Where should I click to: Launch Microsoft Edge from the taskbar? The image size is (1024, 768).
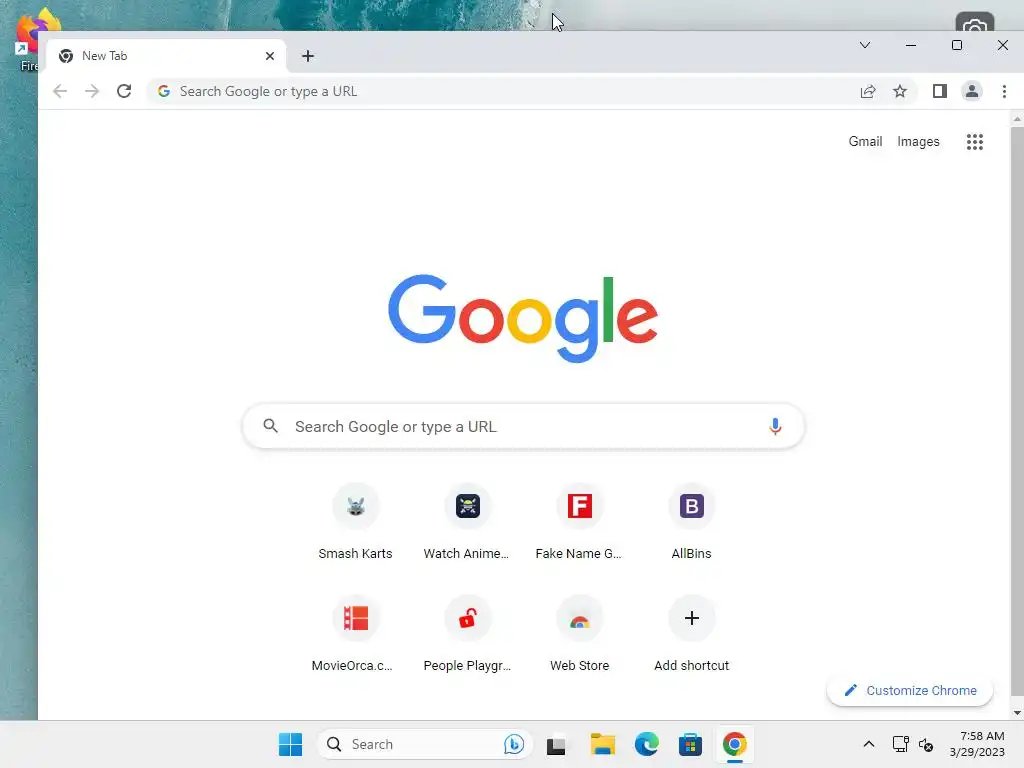pos(647,744)
